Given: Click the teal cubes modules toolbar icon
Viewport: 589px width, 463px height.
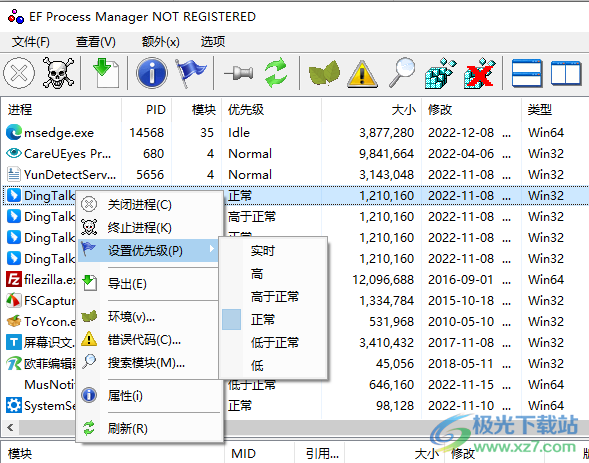Looking at the screenshot, I should pyautogui.click(x=440, y=73).
